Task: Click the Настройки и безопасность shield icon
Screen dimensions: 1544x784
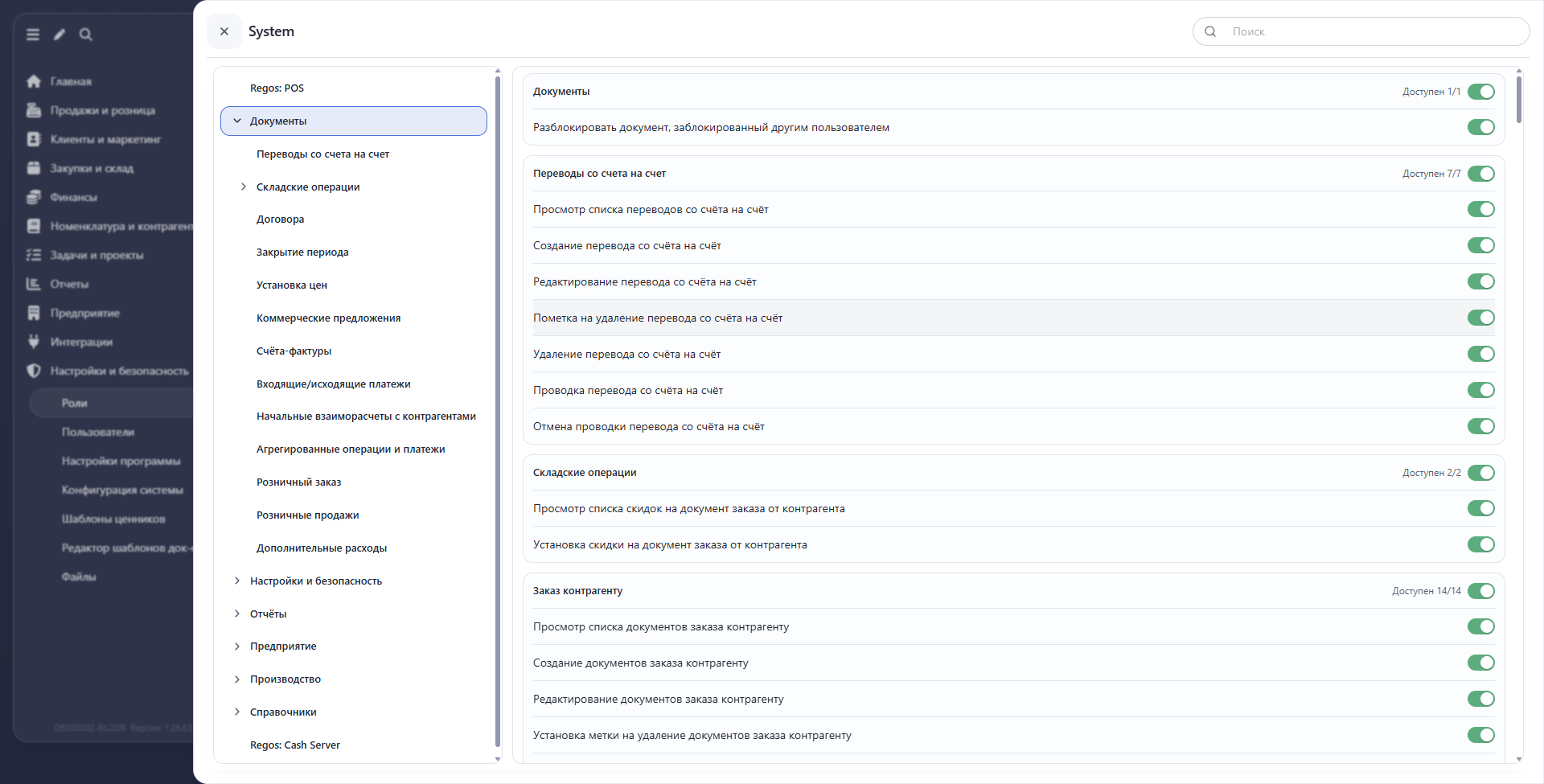Action: pyautogui.click(x=34, y=371)
